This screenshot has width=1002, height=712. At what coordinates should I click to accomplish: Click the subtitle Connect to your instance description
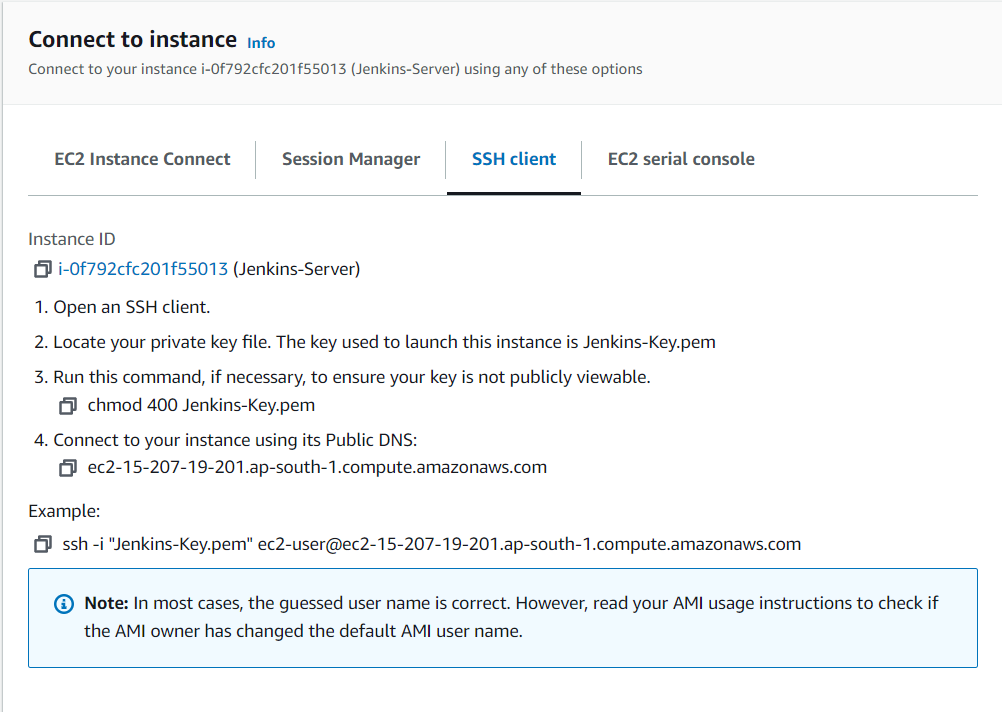(335, 69)
